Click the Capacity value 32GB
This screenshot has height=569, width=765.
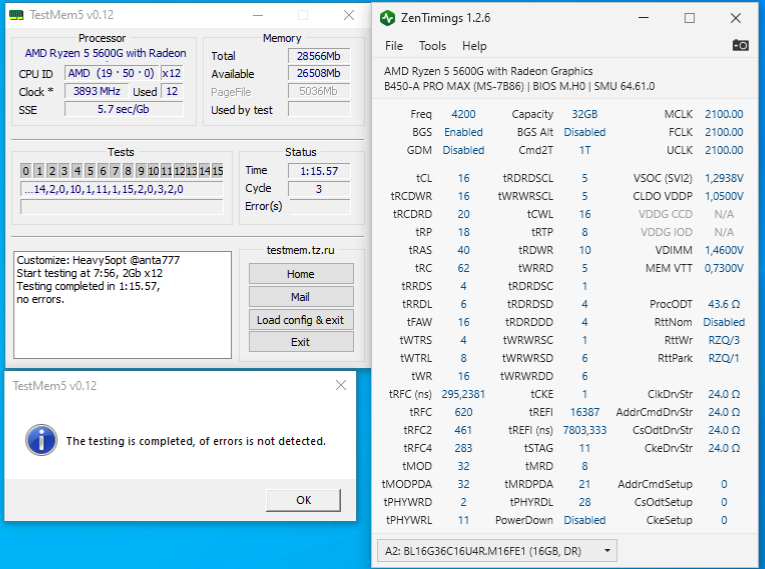(x=584, y=114)
